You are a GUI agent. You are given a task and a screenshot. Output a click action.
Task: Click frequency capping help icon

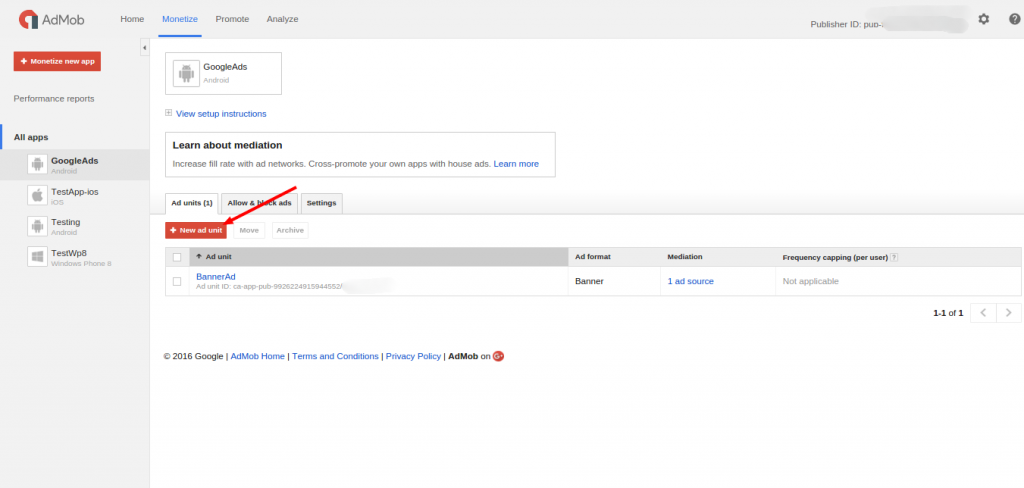coord(894,257)
